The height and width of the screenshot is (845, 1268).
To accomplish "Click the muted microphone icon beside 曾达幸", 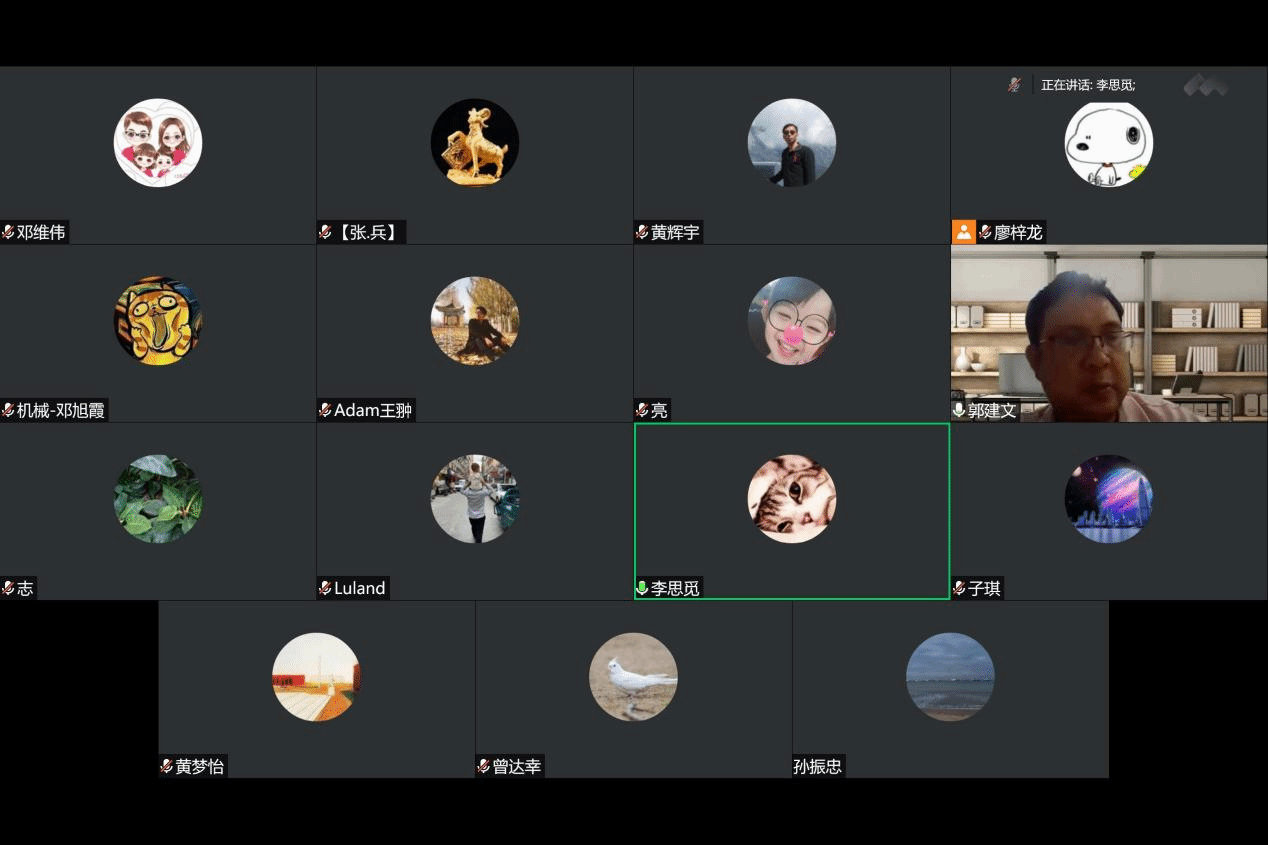I will click(484, 766).
